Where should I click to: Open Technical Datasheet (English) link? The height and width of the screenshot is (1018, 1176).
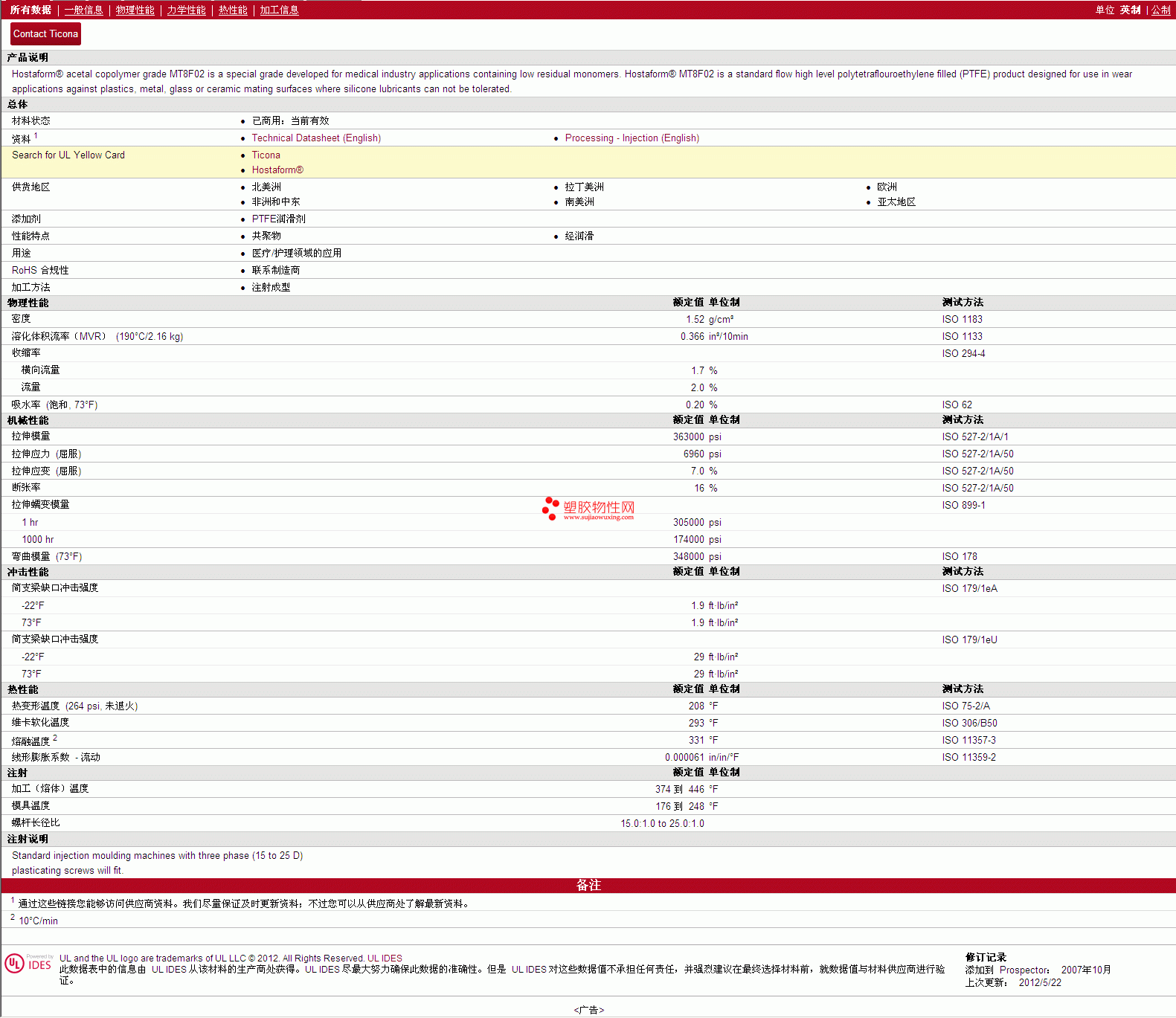[x=316, y=138]
